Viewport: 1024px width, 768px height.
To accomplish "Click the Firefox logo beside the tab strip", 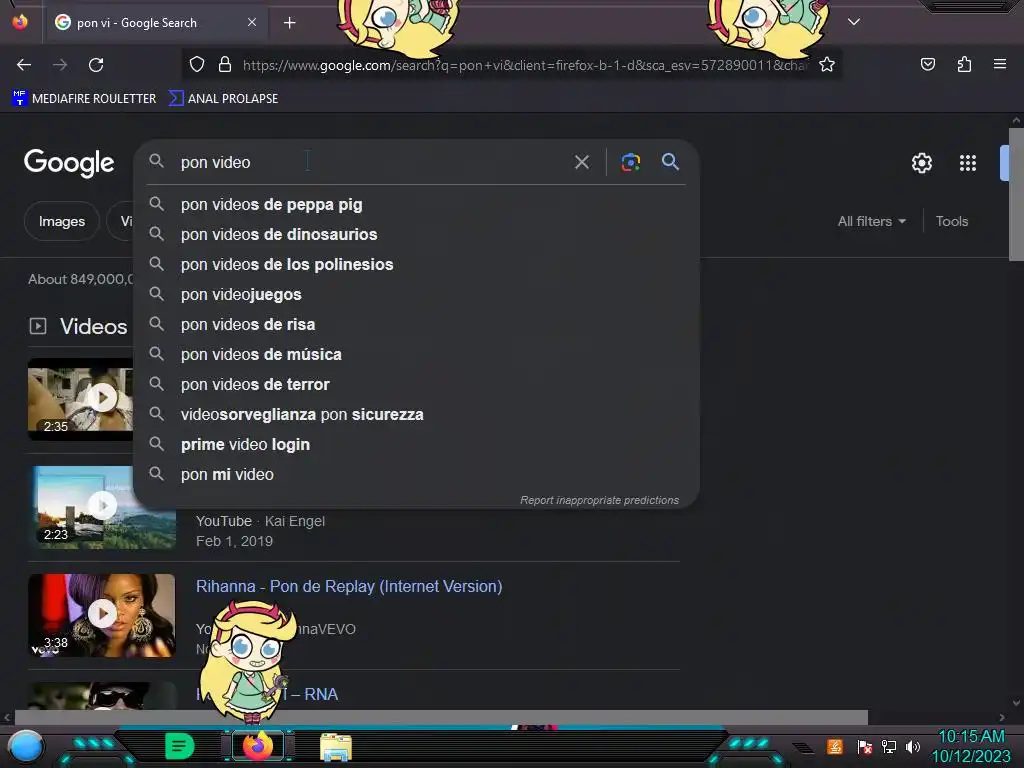I will point(20,22).
